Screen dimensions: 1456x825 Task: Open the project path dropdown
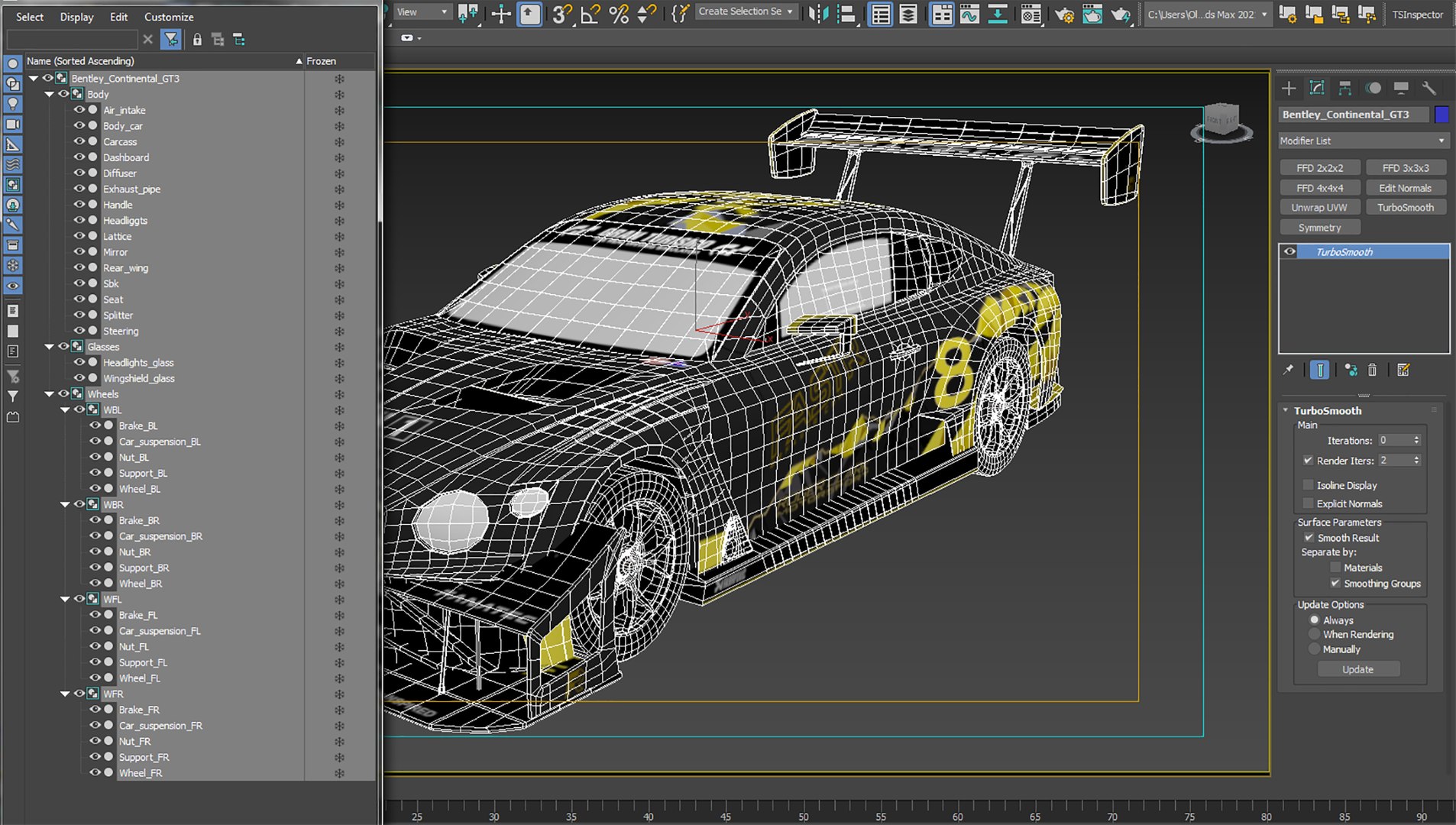(x=1208, y=14)
